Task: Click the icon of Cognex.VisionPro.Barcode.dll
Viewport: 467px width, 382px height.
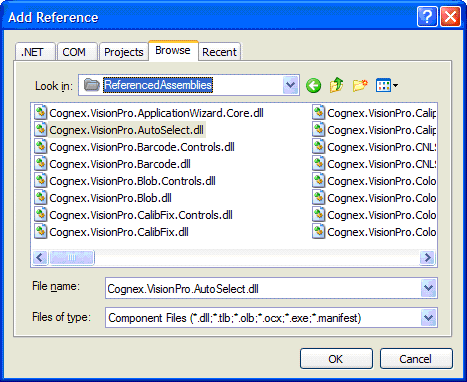Action: click(41, 164)
